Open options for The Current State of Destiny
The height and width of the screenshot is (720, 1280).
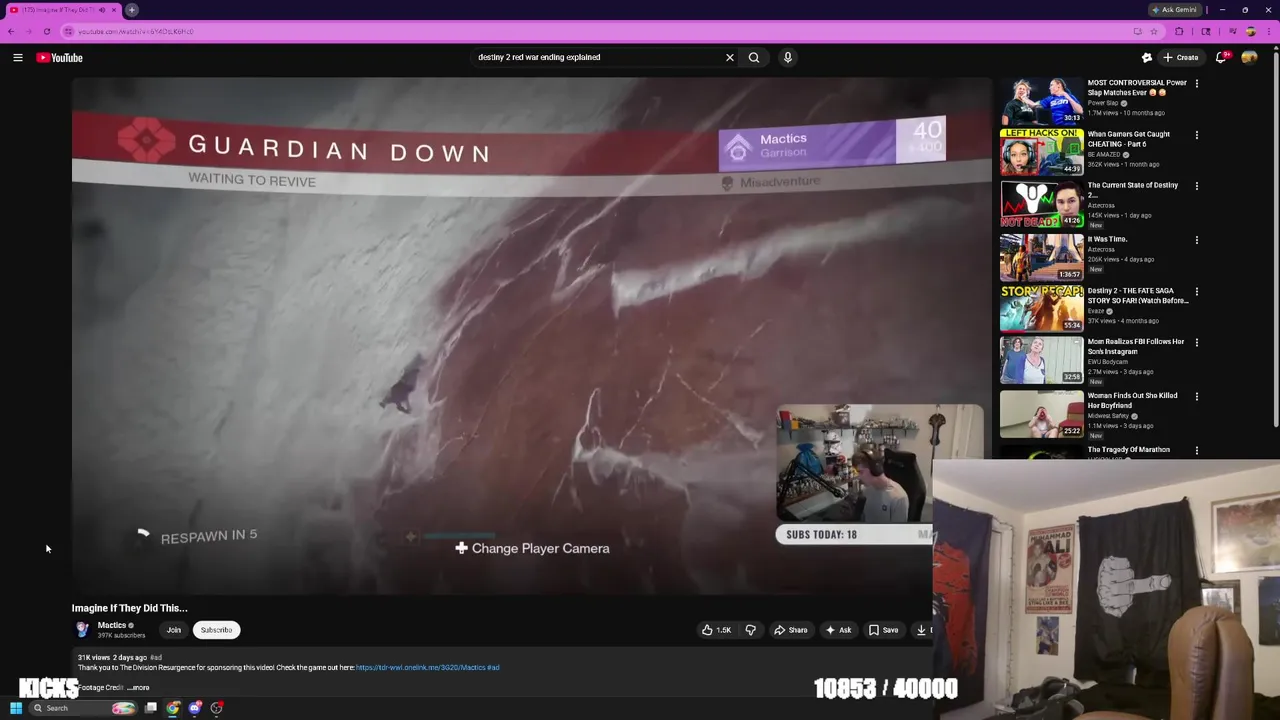(x=1196, y=186)
